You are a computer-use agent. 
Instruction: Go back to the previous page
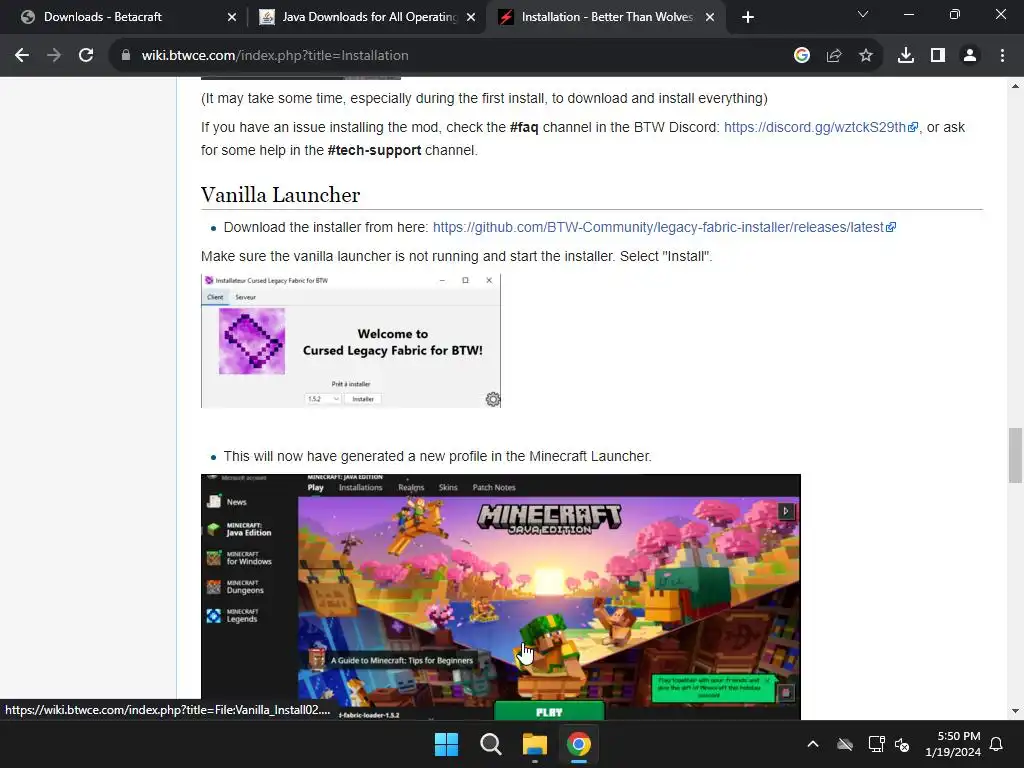click(22, 56)
